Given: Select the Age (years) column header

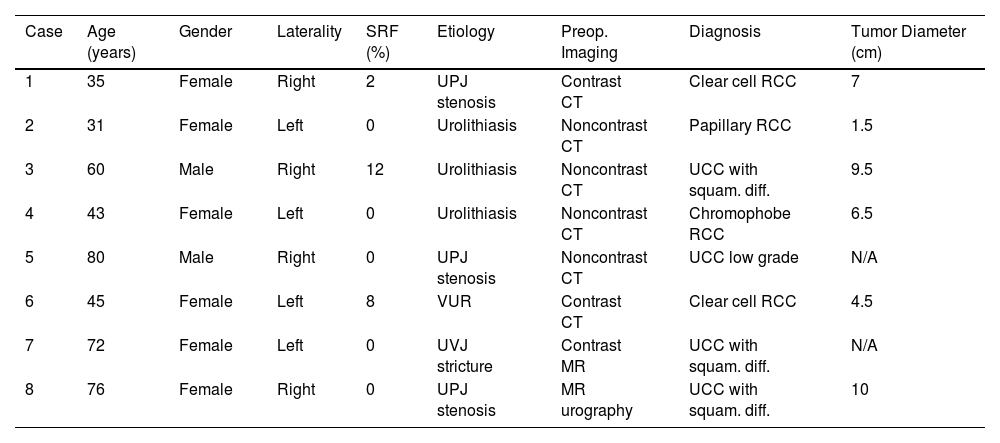Looking at the screenshot, I should click(x=111, y=41).
